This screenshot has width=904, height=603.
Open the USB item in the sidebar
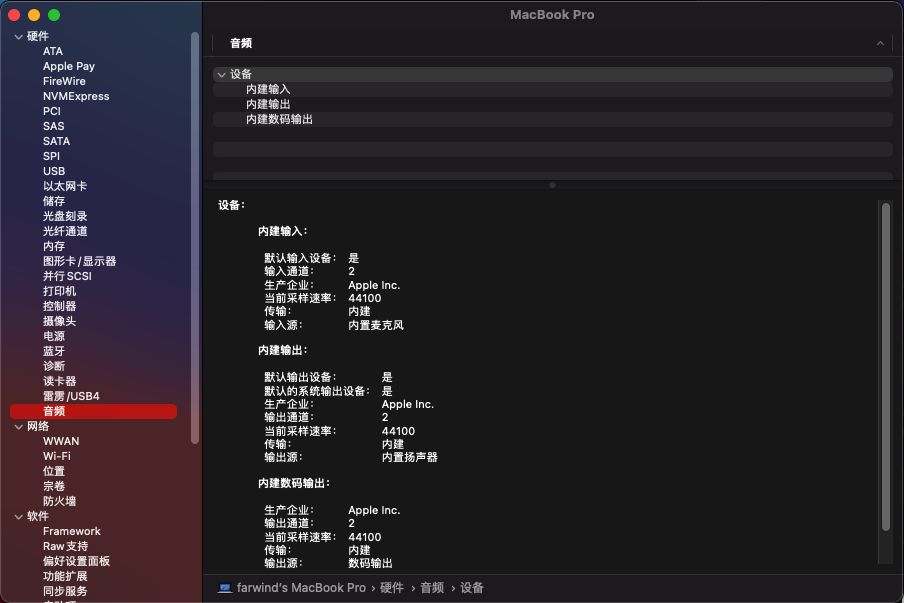pyautogui.click(x=54, y=171)
